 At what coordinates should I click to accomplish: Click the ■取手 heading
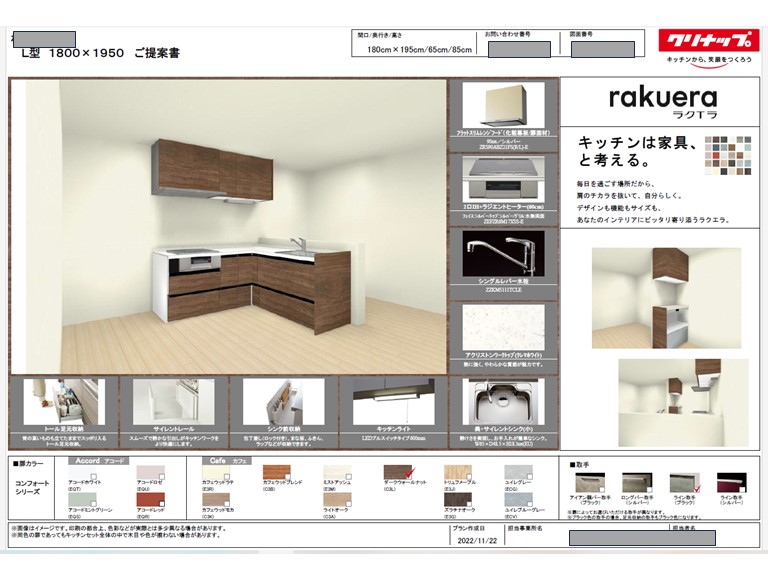(579, 464)
